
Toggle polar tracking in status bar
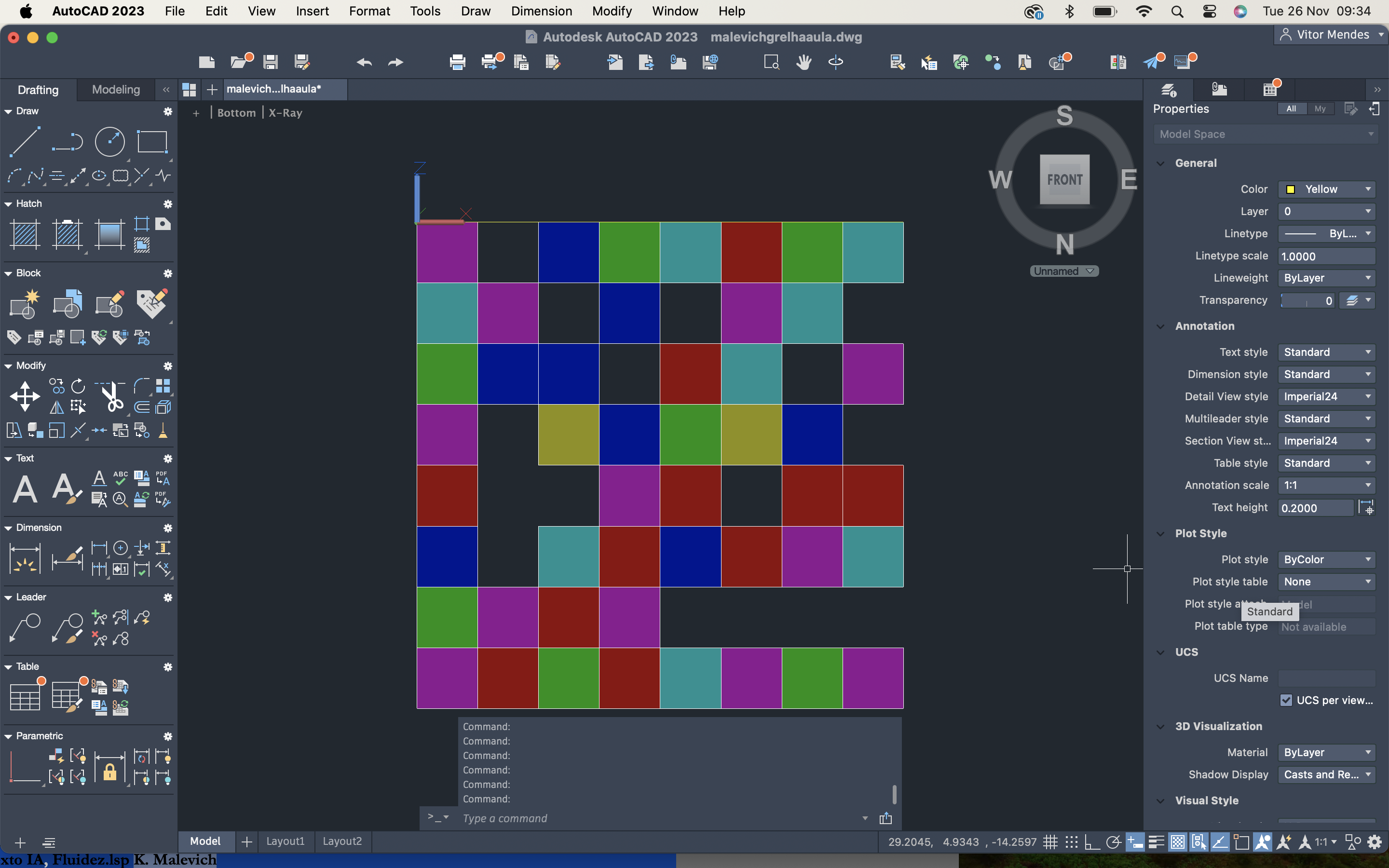point(1113,842)
